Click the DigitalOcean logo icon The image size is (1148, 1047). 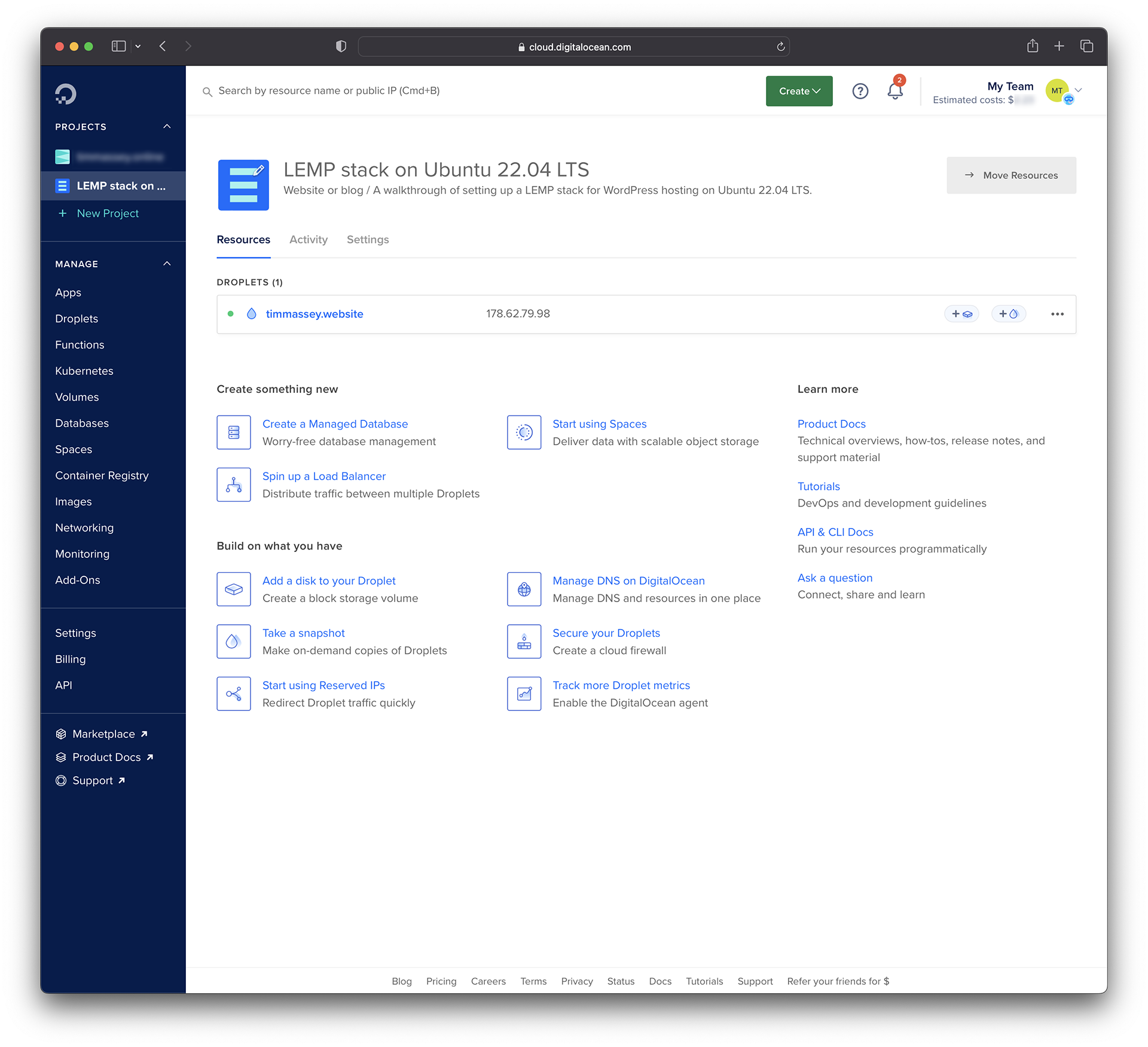pyautogui.click(x=66, y=94)
